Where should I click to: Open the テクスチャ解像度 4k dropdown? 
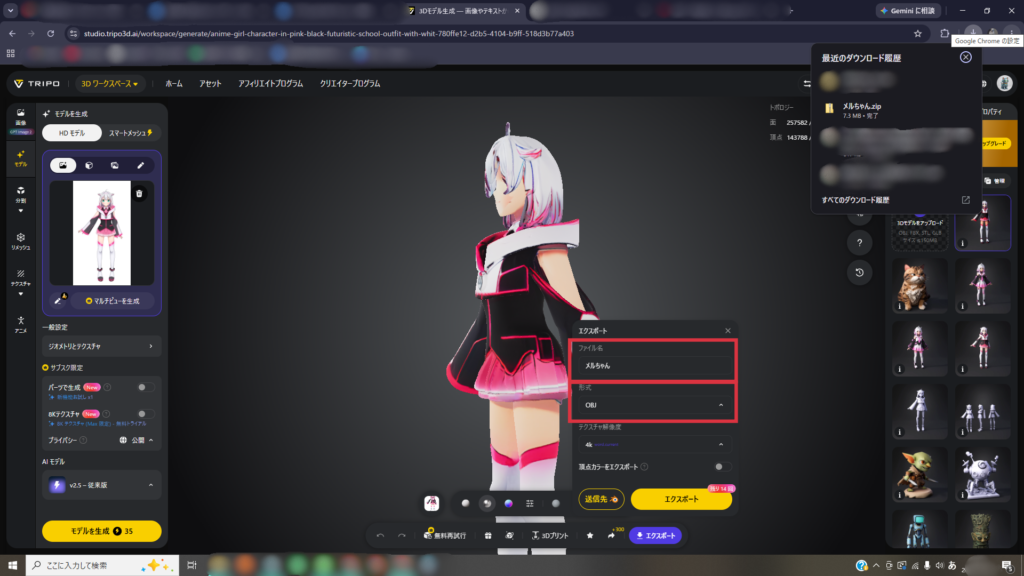pyautogui.click(x=654, y=445)
